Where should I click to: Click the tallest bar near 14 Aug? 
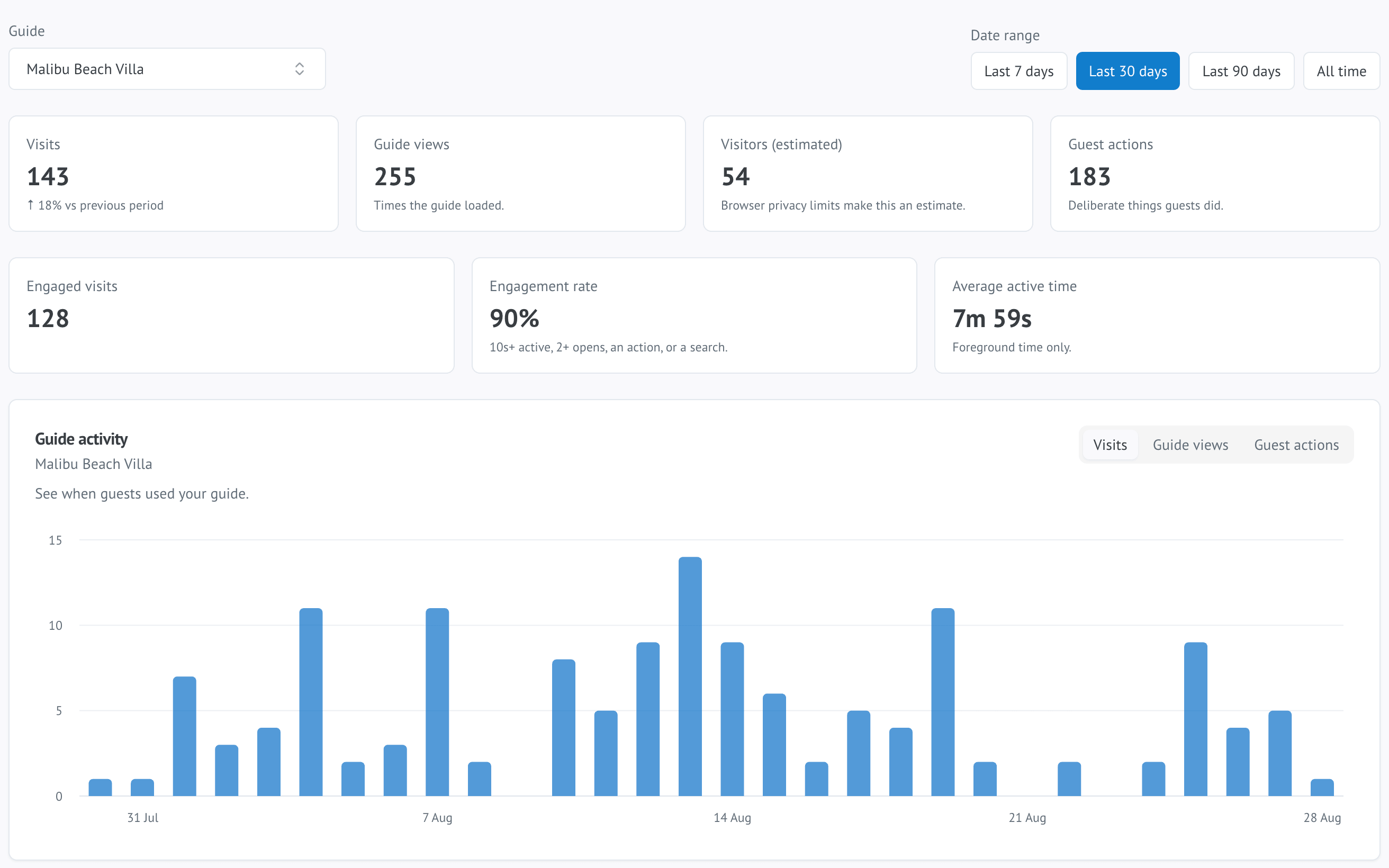(x=690, y=676)
